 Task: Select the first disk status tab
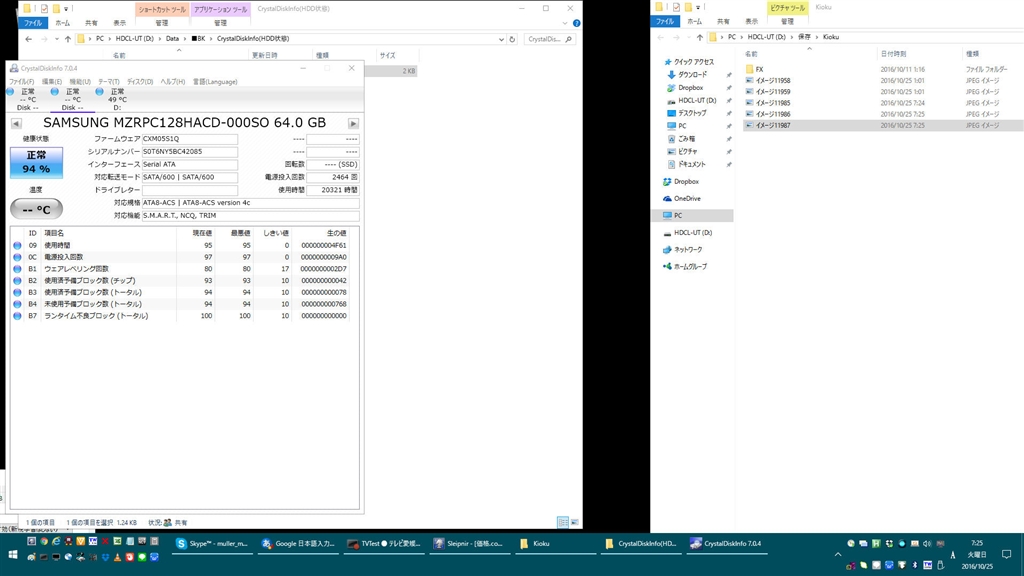point(27,99)
